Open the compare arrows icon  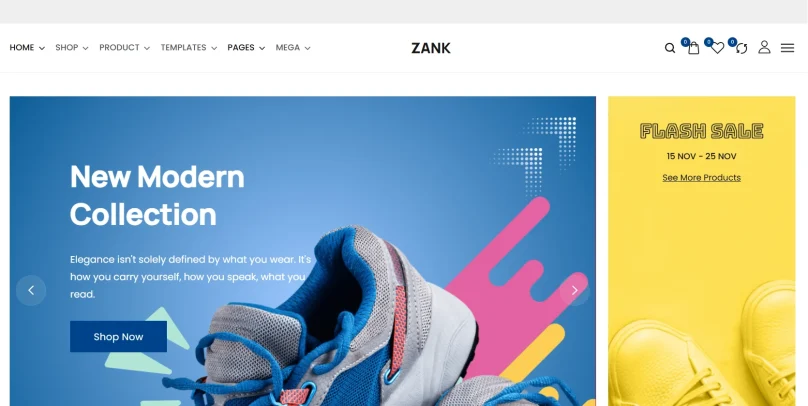coord(742,48)
